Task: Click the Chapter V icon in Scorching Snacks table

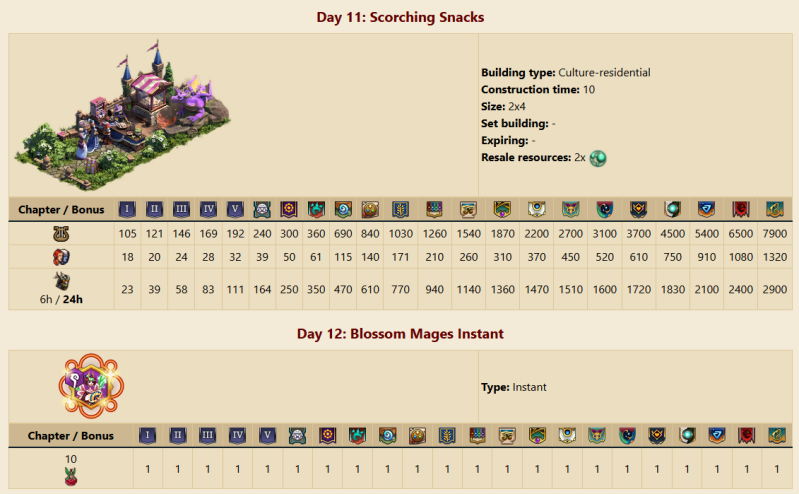Action: [235, 210]
